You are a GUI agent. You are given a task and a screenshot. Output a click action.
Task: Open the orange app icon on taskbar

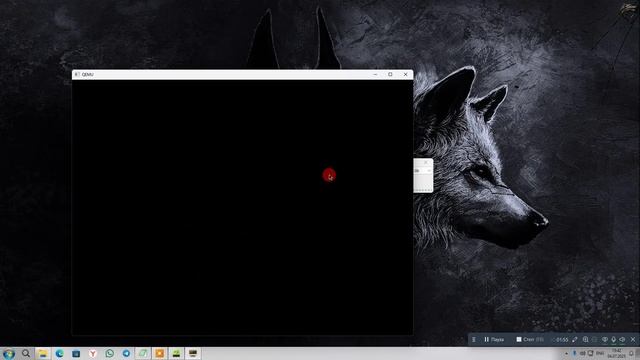coord(160,353)
